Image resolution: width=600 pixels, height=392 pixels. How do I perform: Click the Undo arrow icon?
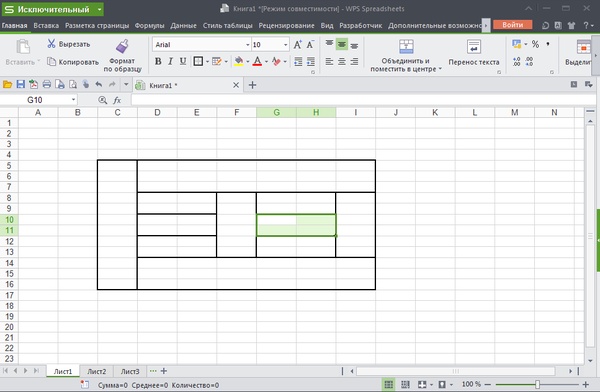99,85
